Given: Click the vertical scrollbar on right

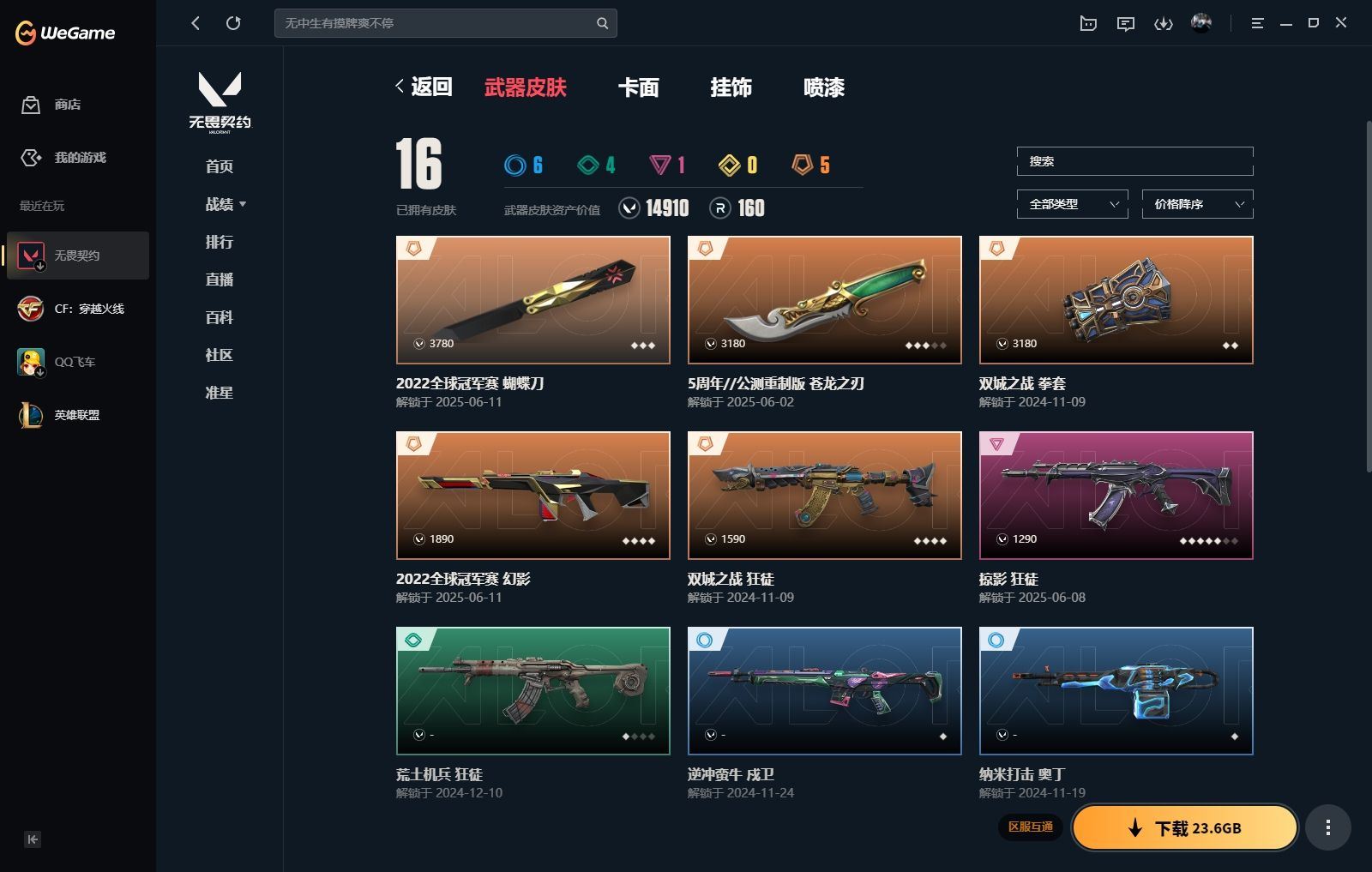Looking at the screenshot, I should pyautogui.click(x=1368, y=296).
